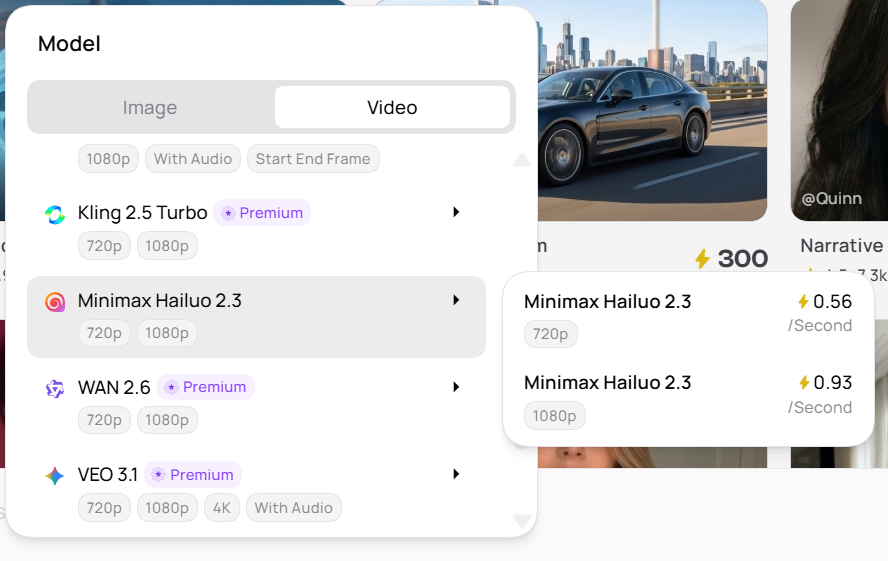Switch to the Image tab

150,108
